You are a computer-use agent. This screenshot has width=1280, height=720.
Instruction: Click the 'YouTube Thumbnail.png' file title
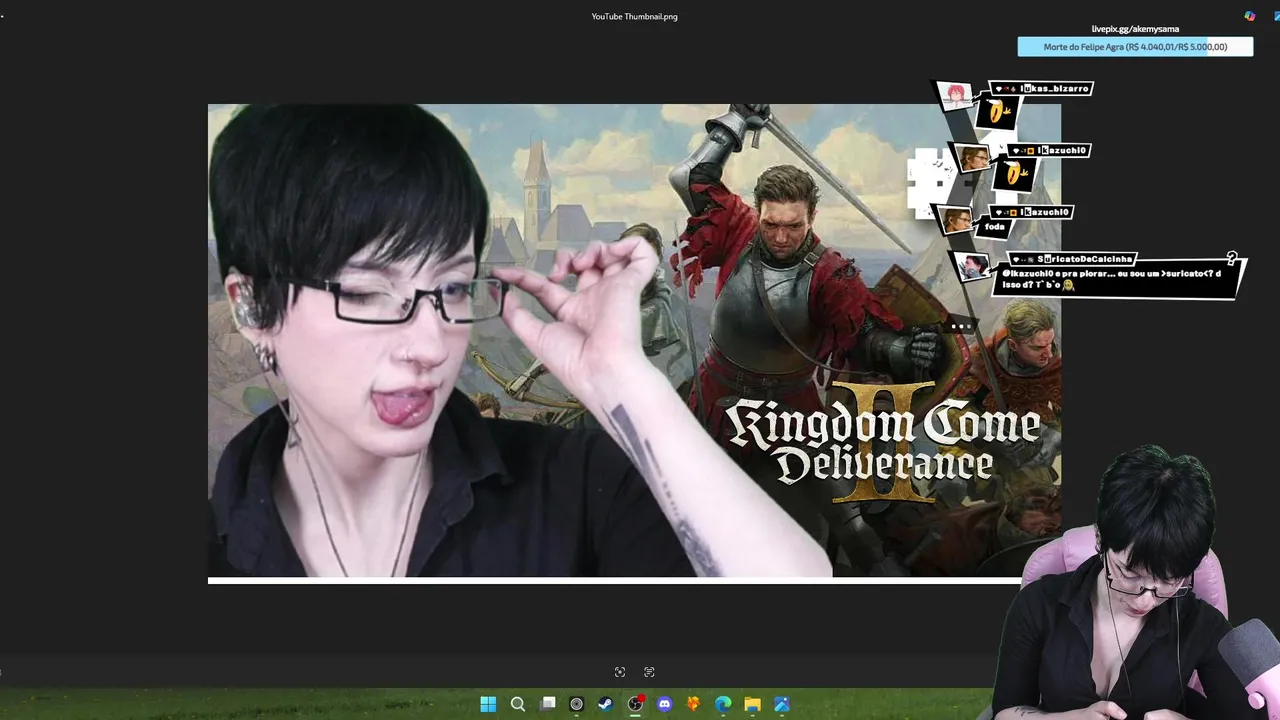click(634, 17)
